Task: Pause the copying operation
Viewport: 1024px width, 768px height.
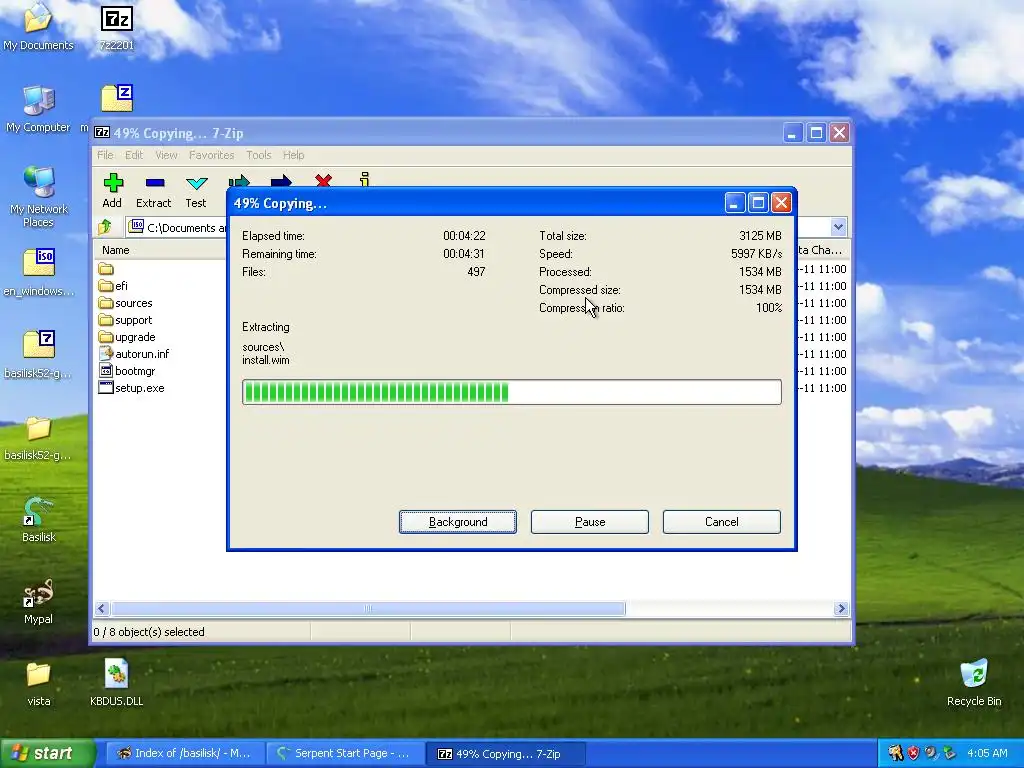Action: [x=590, y=522]
